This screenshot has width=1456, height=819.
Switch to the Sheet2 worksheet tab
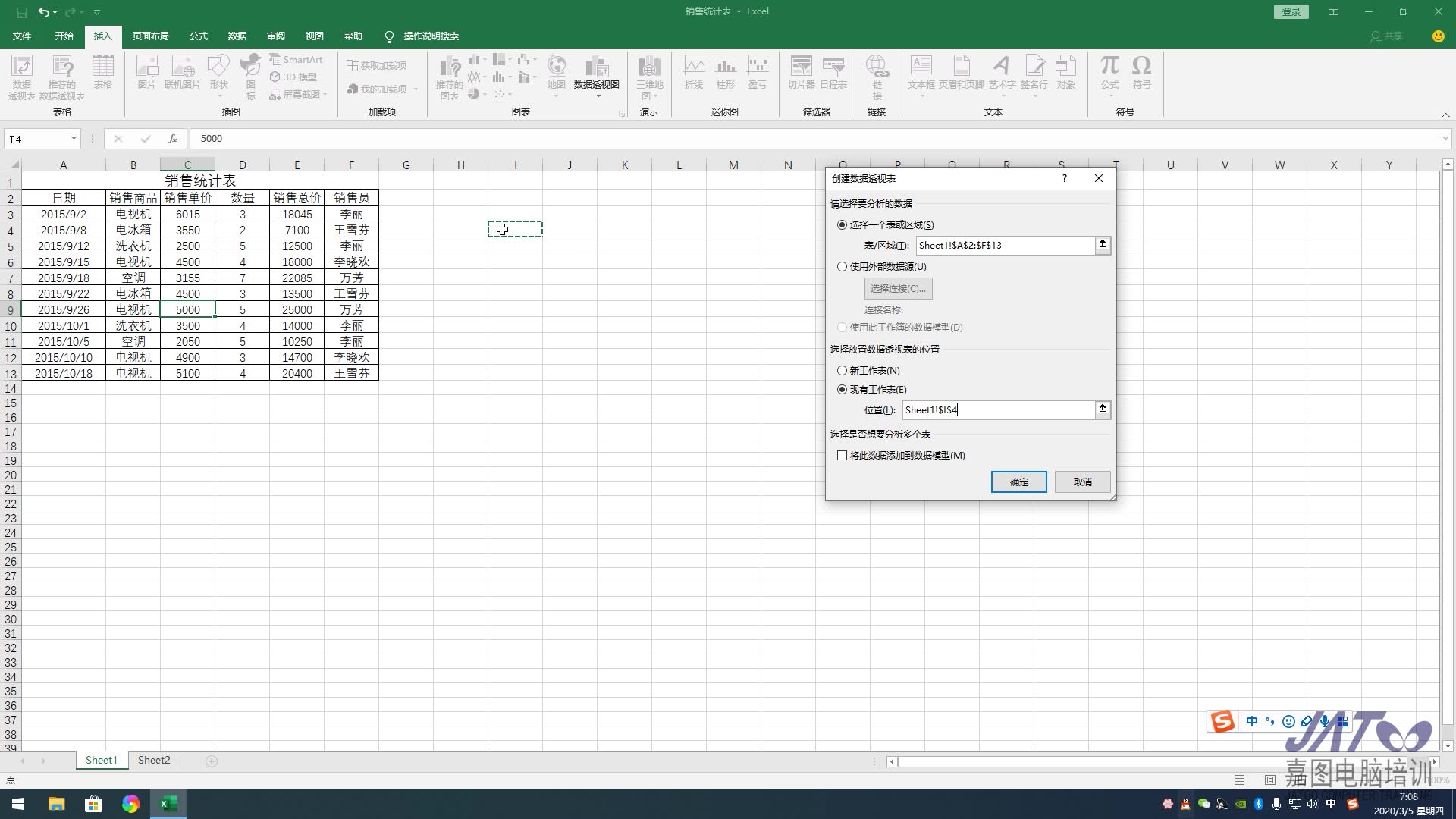pos(154,761)
